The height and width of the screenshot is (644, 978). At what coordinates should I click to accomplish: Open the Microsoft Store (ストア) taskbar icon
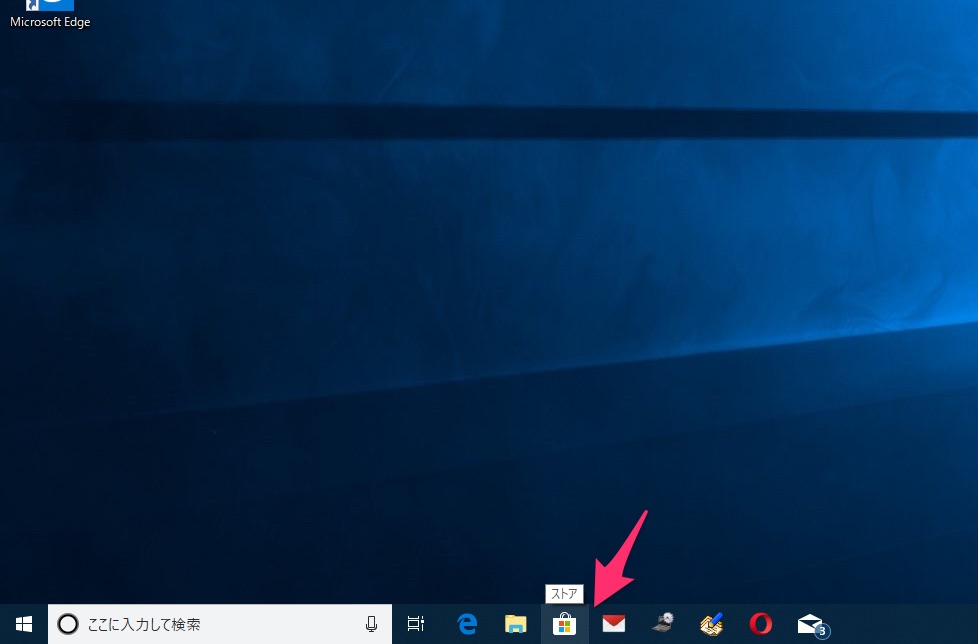coord(564,624)
